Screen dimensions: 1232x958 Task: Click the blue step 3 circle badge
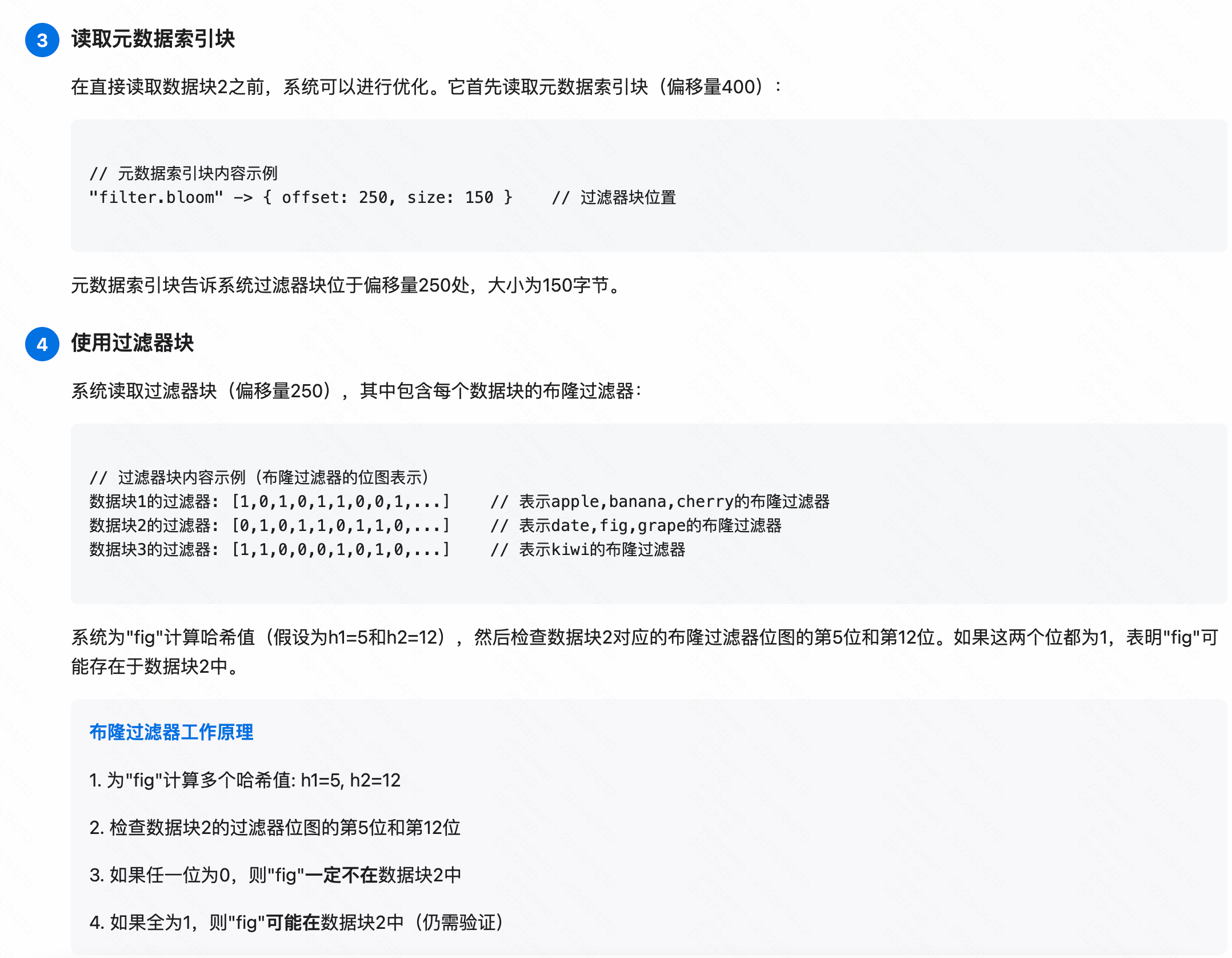point(42,40)
